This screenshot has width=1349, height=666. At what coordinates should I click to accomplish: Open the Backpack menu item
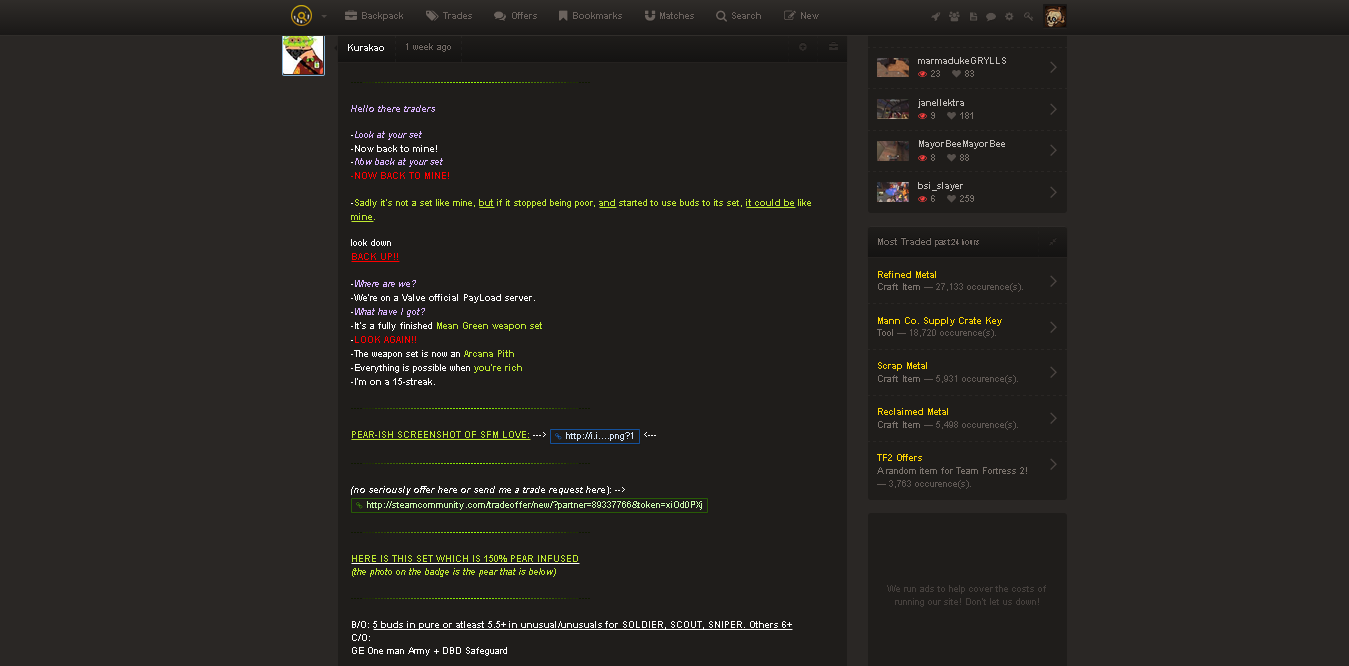click(x=374, y=16)
